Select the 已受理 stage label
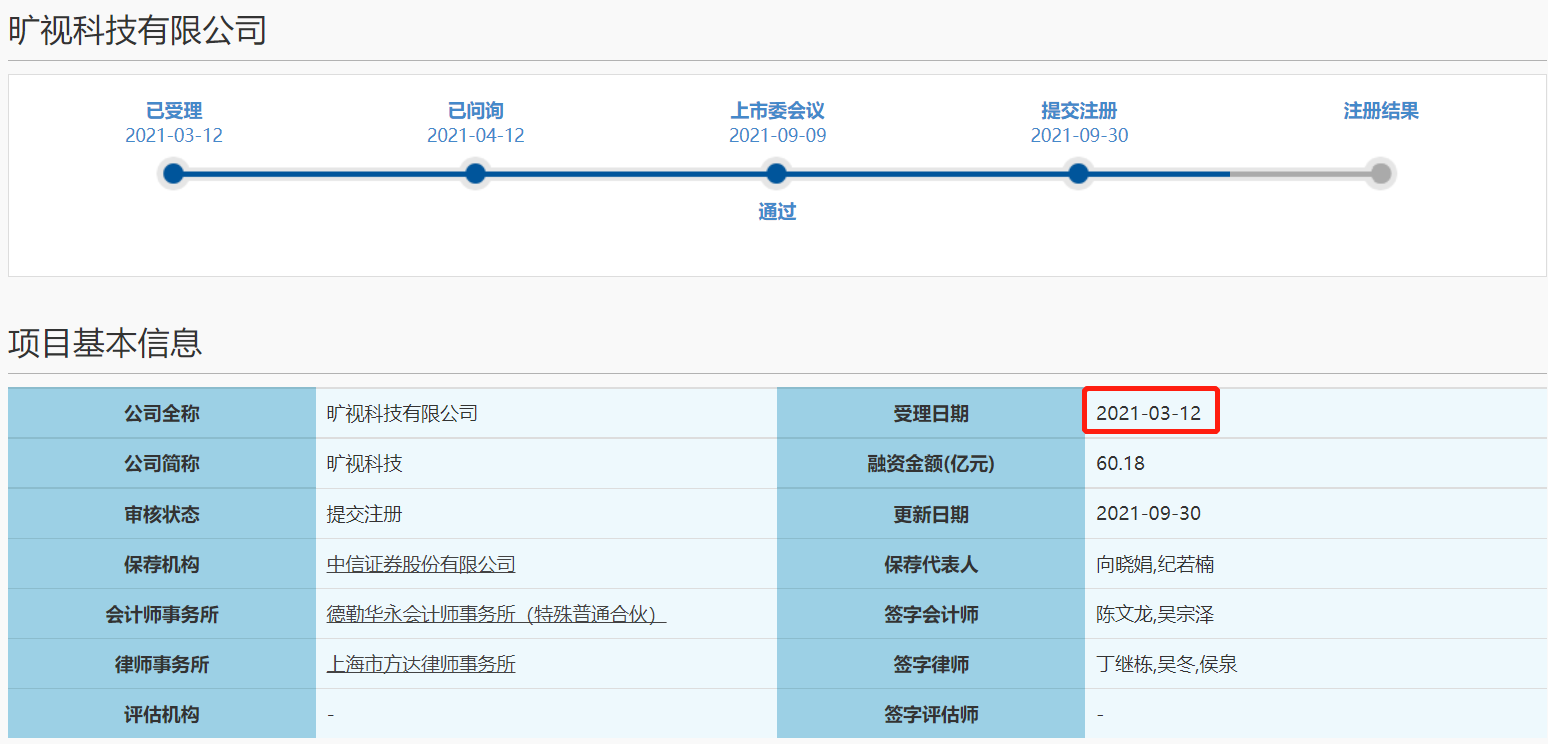Viewport: 1548px width, 744px height. tap(174, 111)
